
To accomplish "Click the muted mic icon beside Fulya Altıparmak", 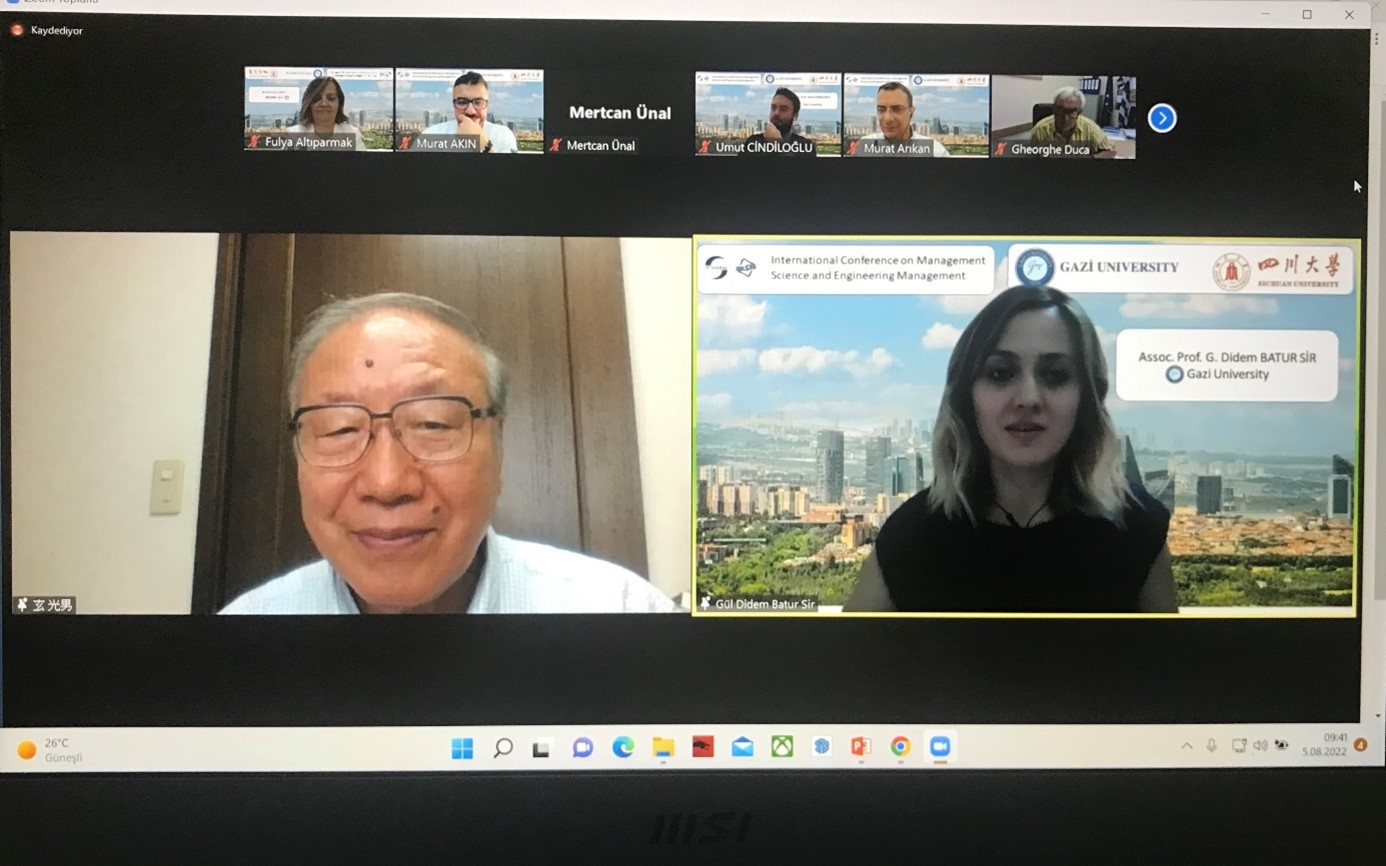I will coord(254,142).
